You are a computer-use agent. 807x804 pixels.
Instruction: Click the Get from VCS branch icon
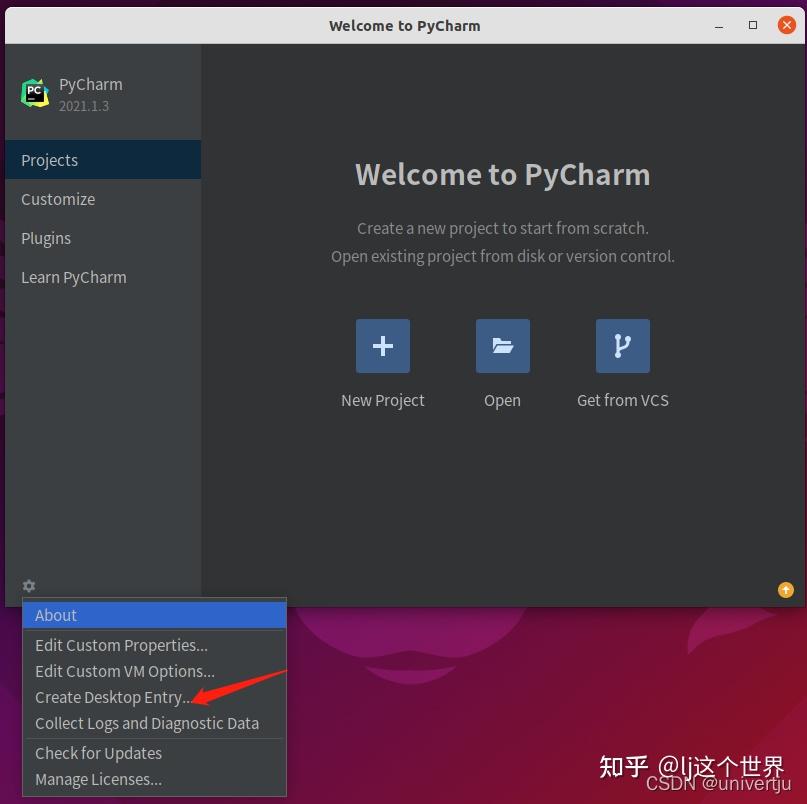622,346
